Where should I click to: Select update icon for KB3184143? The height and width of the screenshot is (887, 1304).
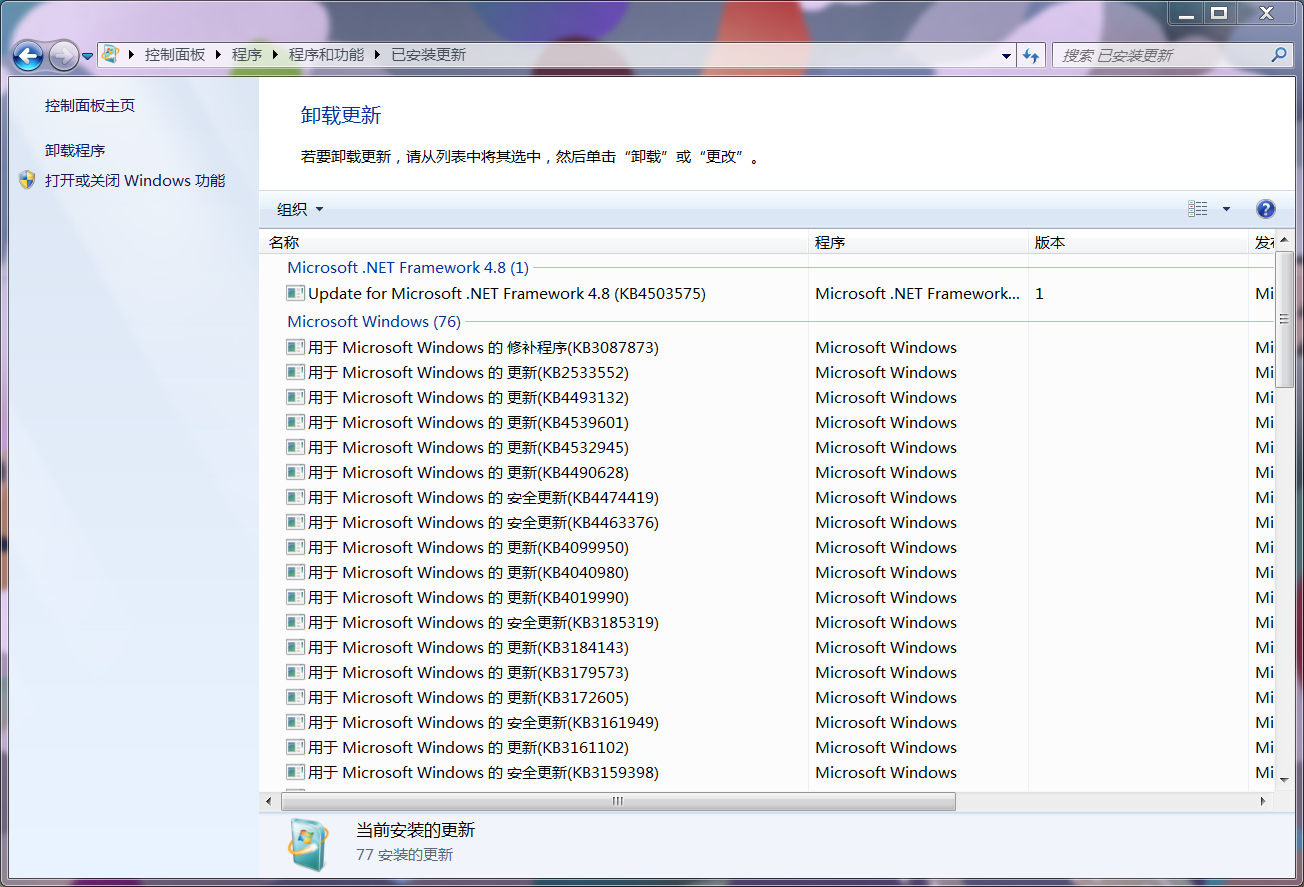[295, 647]
